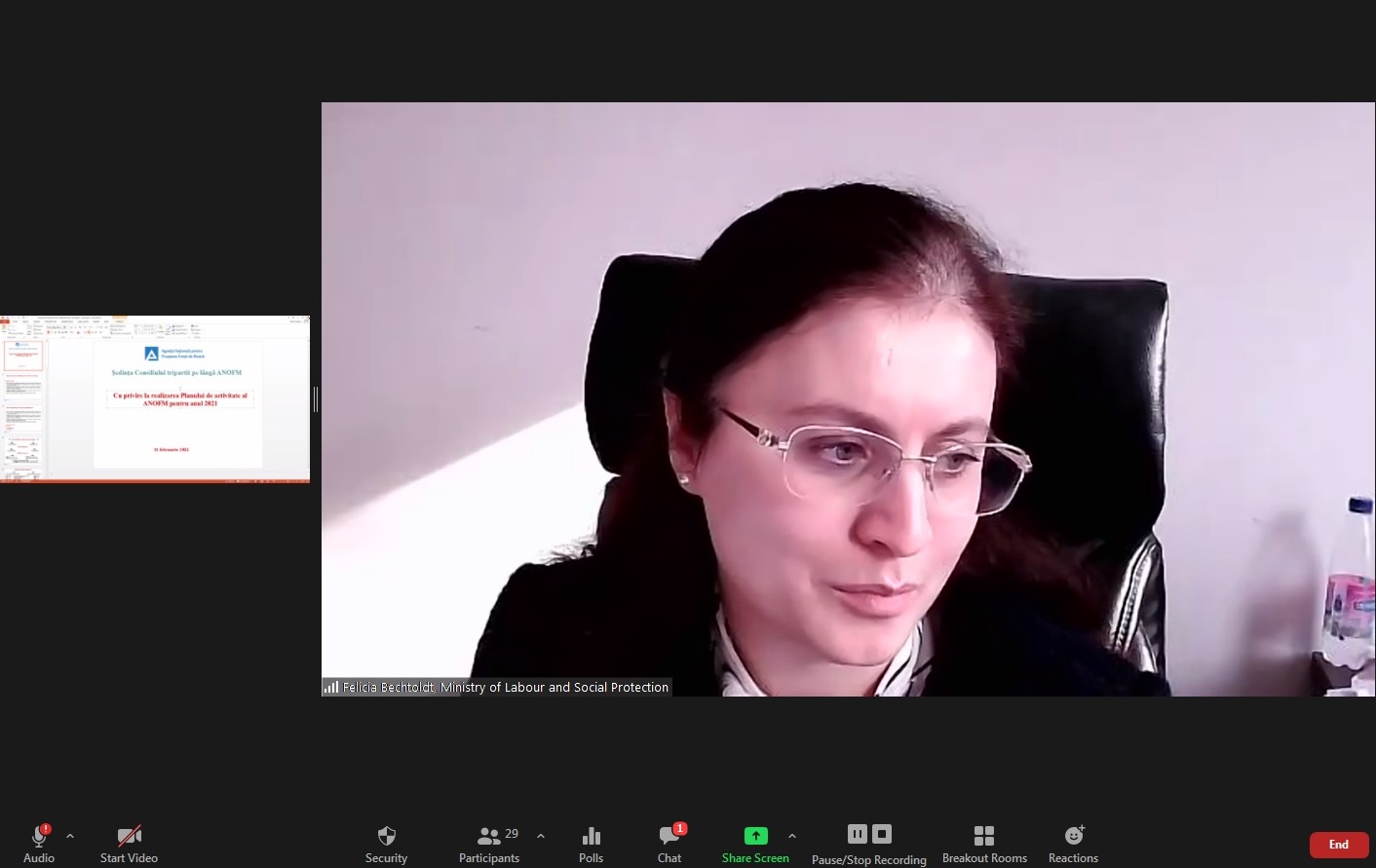Click the green Share Screen icon

click(755, 836)
